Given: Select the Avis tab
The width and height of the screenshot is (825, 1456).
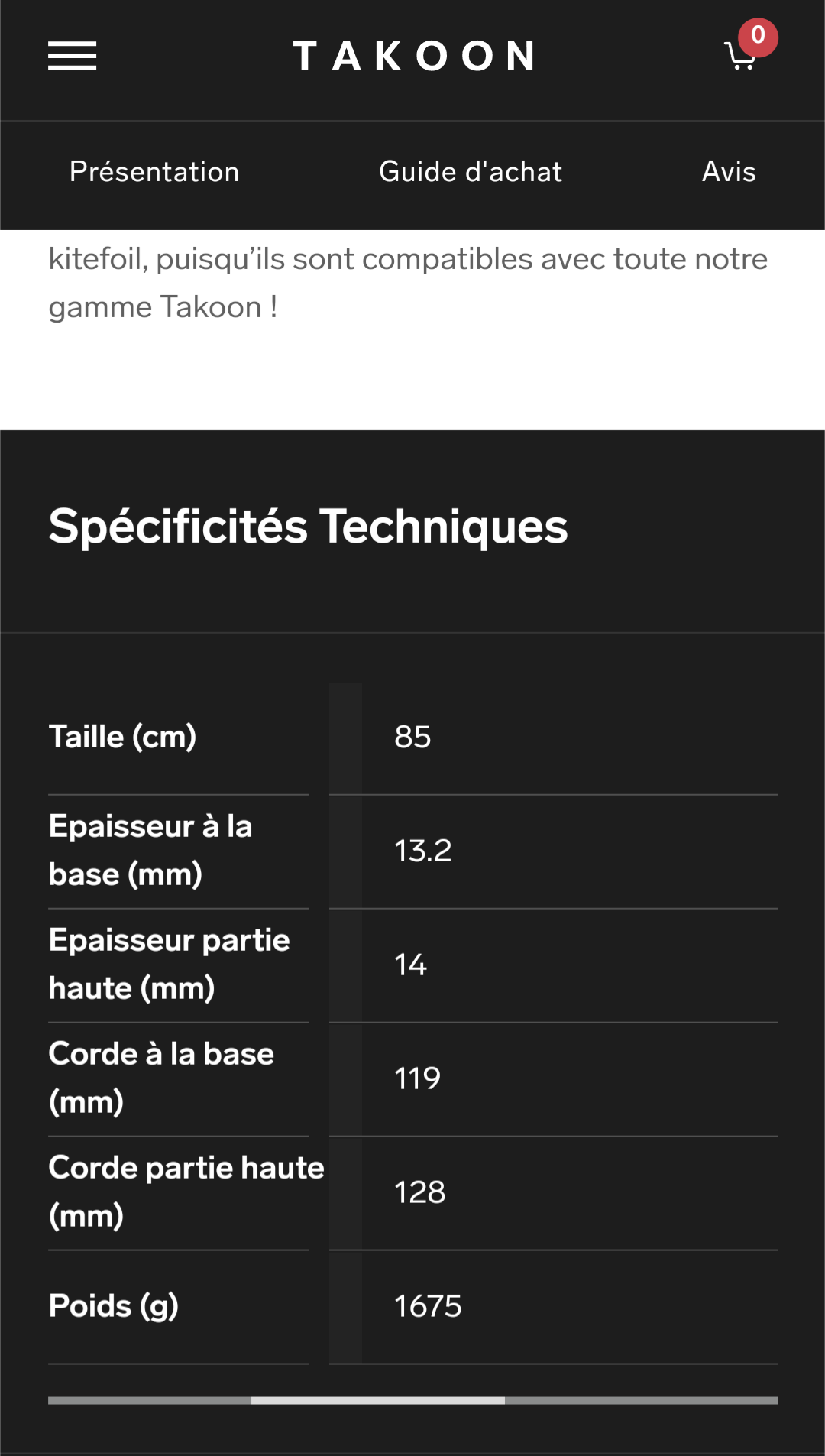Looking at the screenshot, I should pos(729,172).
